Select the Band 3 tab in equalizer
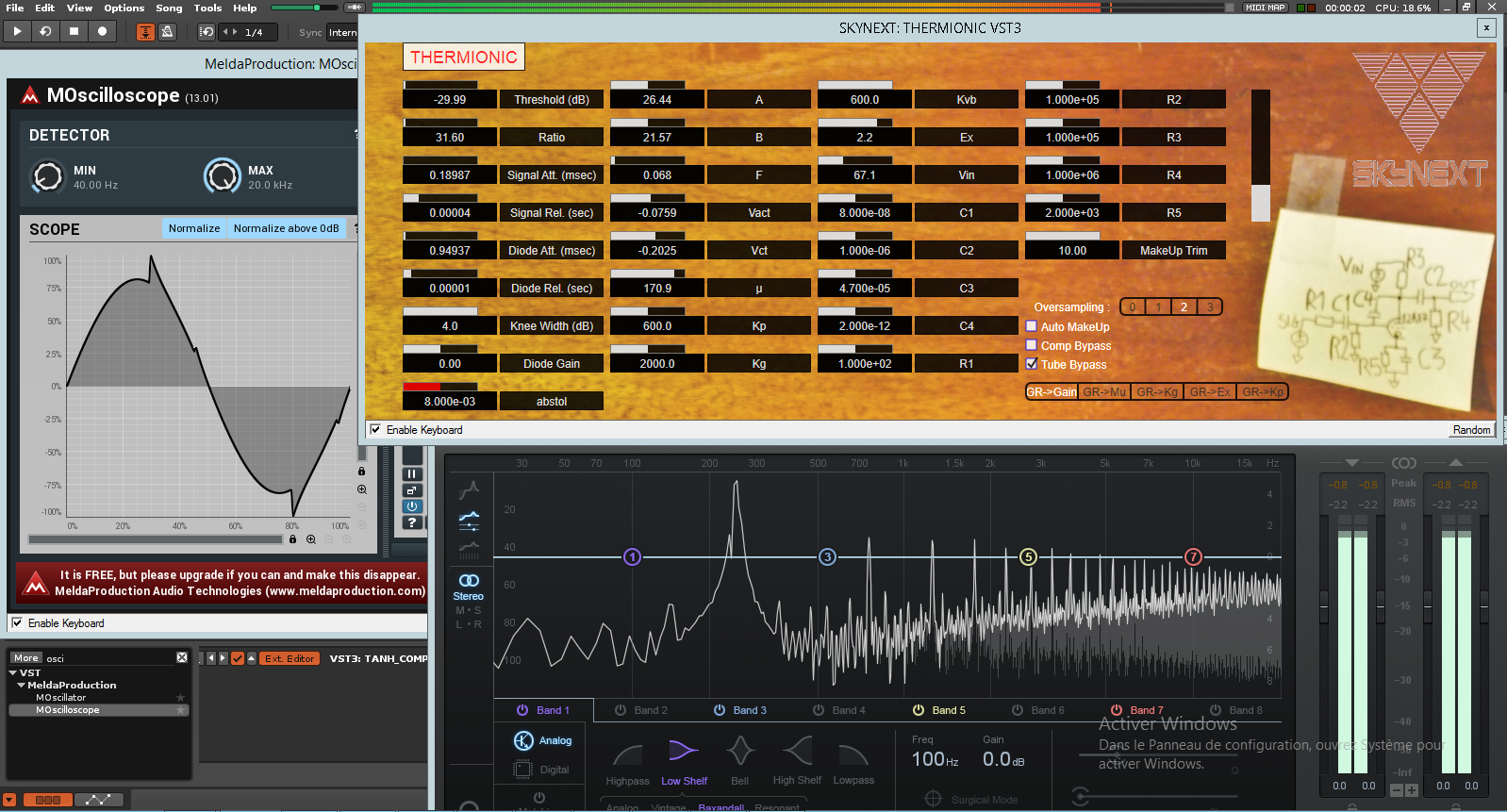The image size is (1507, 812). [750, 710]
